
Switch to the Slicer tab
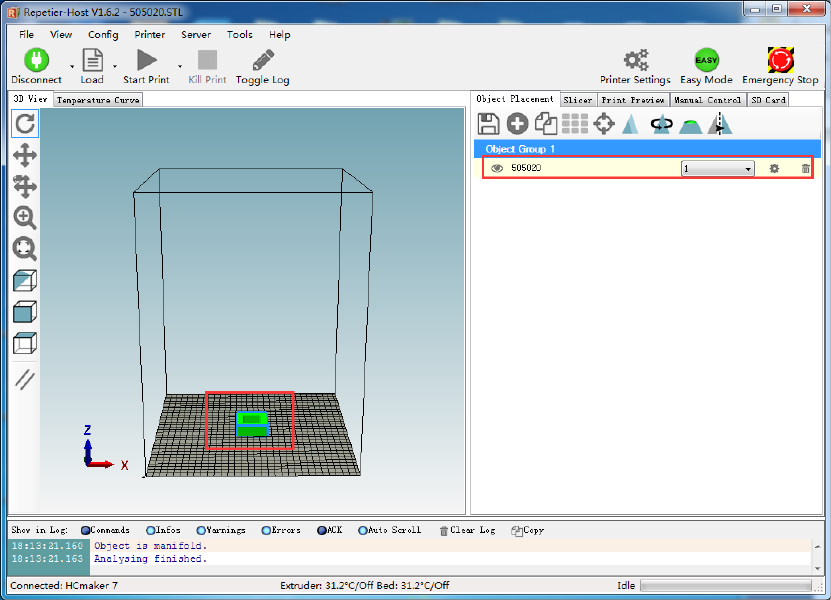point(578,100)
